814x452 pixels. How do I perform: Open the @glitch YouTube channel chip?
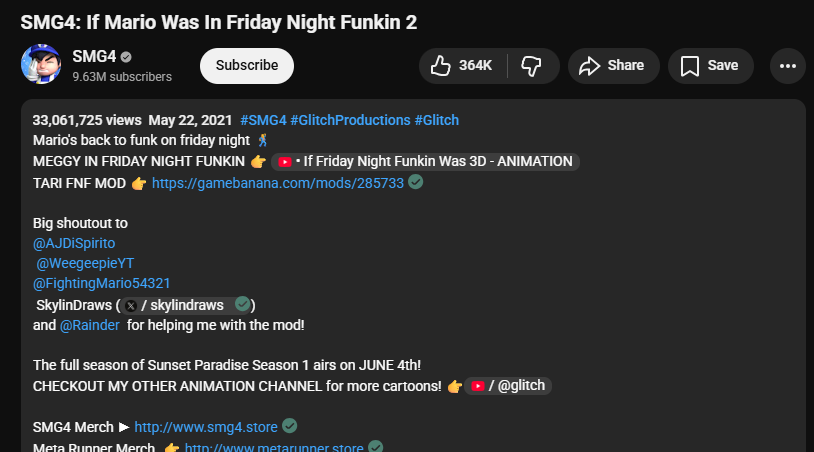510,386
